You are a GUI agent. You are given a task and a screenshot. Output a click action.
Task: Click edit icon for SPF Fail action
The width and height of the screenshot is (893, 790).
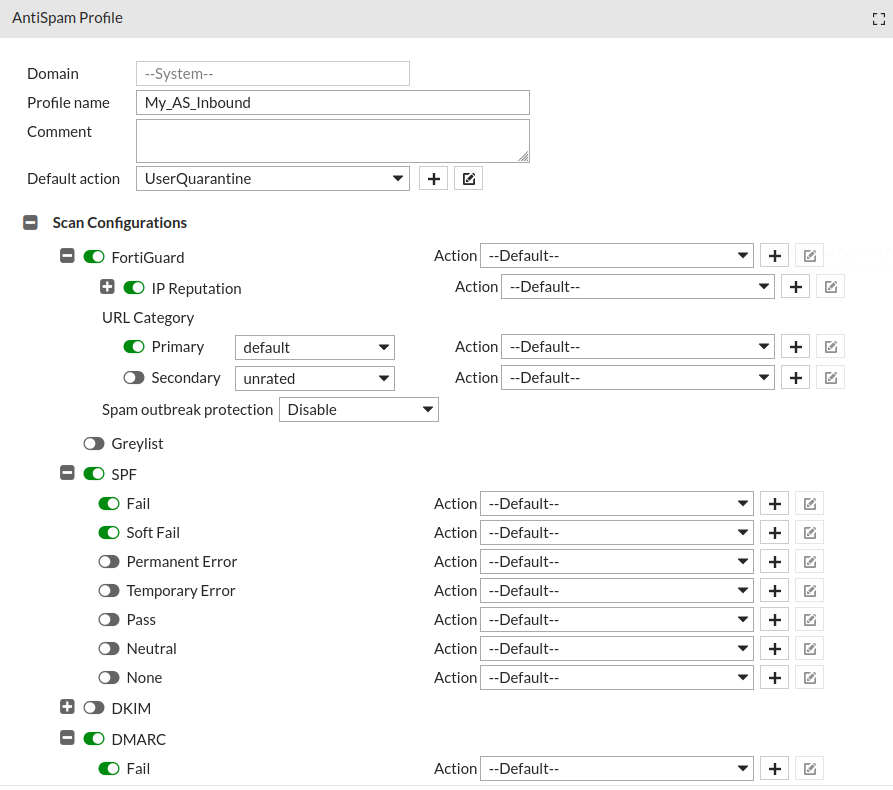(x=809, y=503)
